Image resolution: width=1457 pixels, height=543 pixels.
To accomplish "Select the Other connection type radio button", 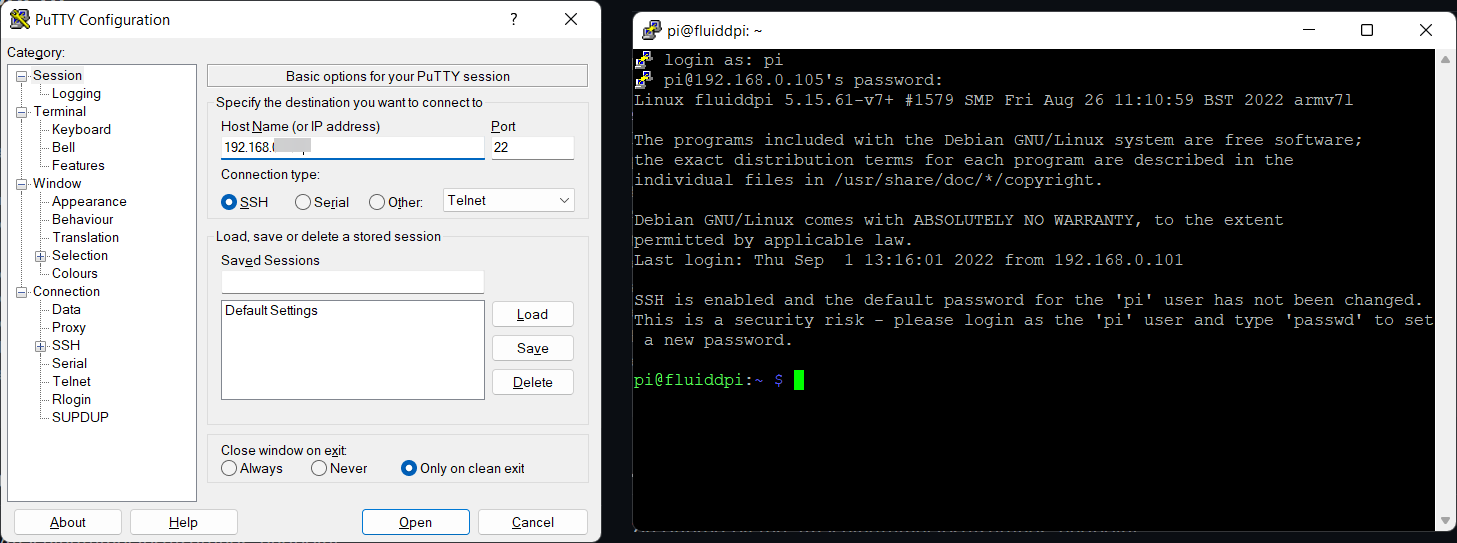I will pos(377,202).
